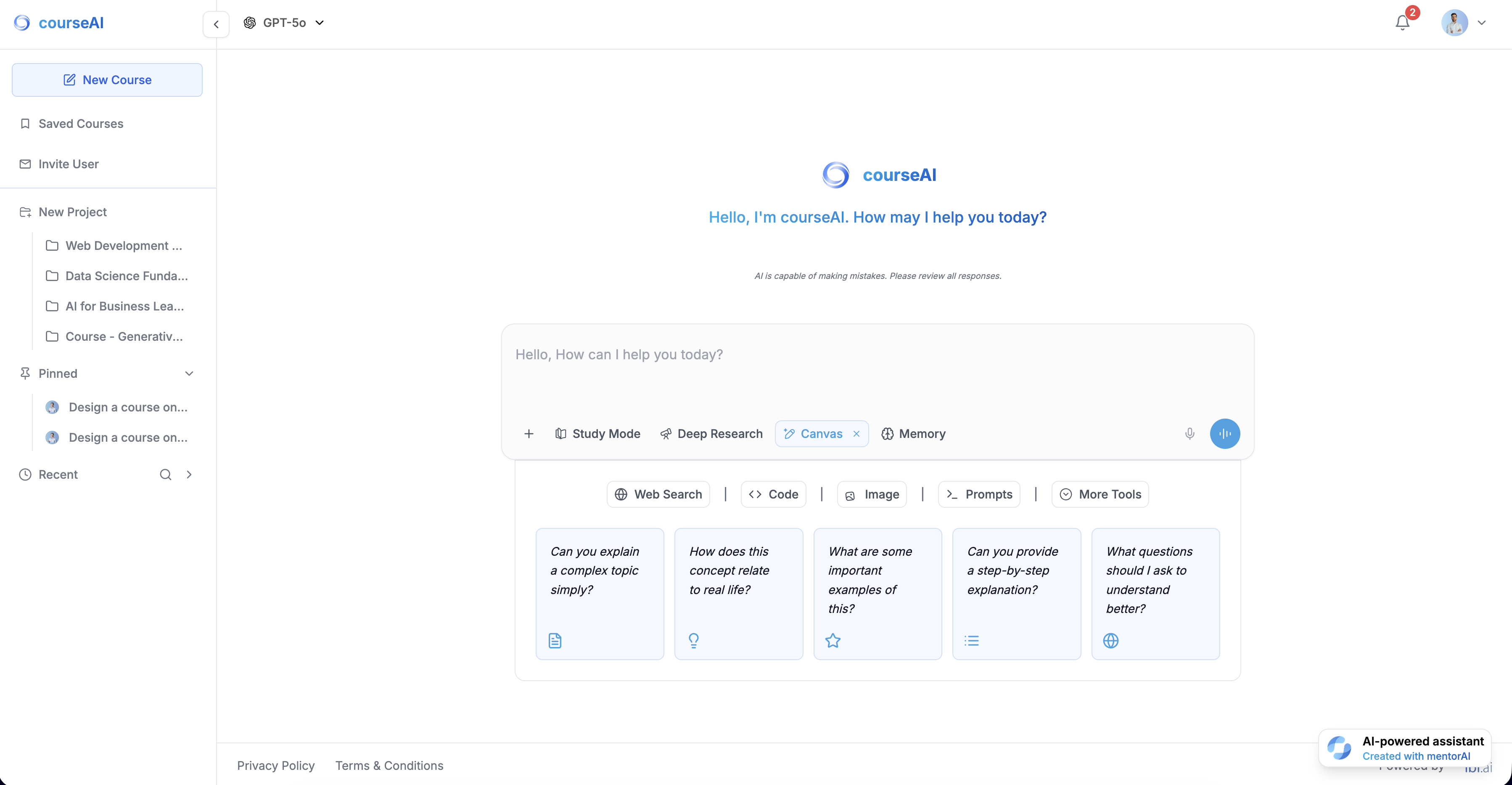Remove the Canvas mode chip
This screenshot has height=785, width=1512.
click(x=856, y=433)
